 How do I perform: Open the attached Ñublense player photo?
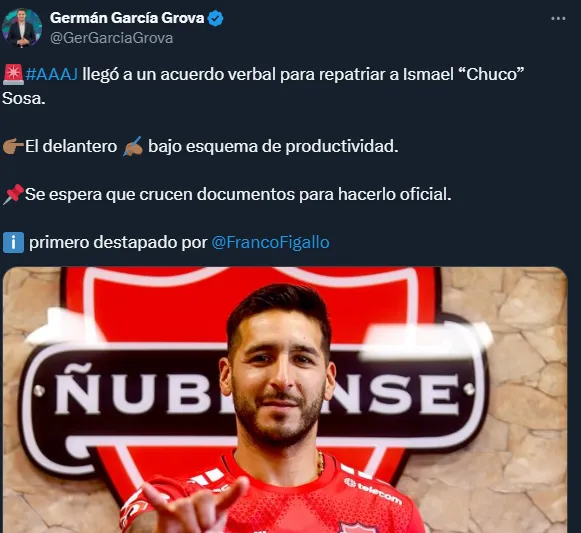point(285,400)
